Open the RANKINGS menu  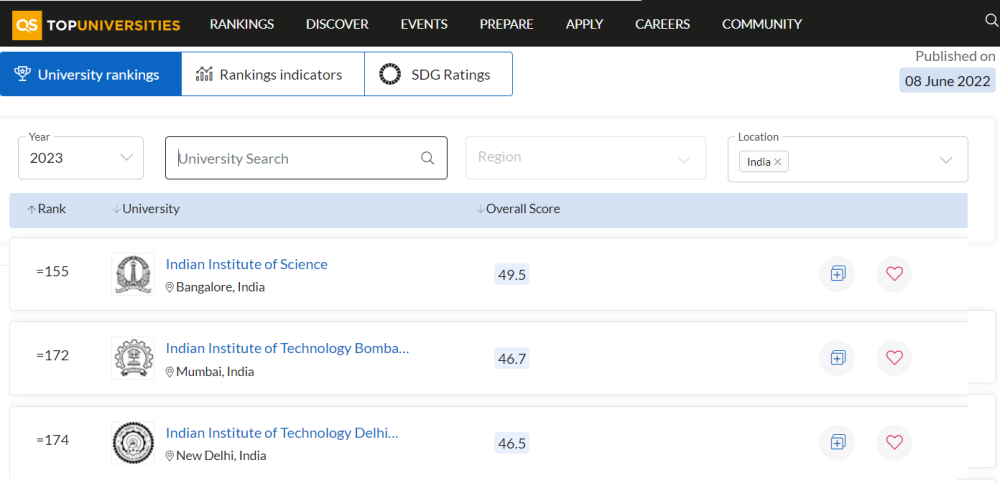tap(242, 24)
